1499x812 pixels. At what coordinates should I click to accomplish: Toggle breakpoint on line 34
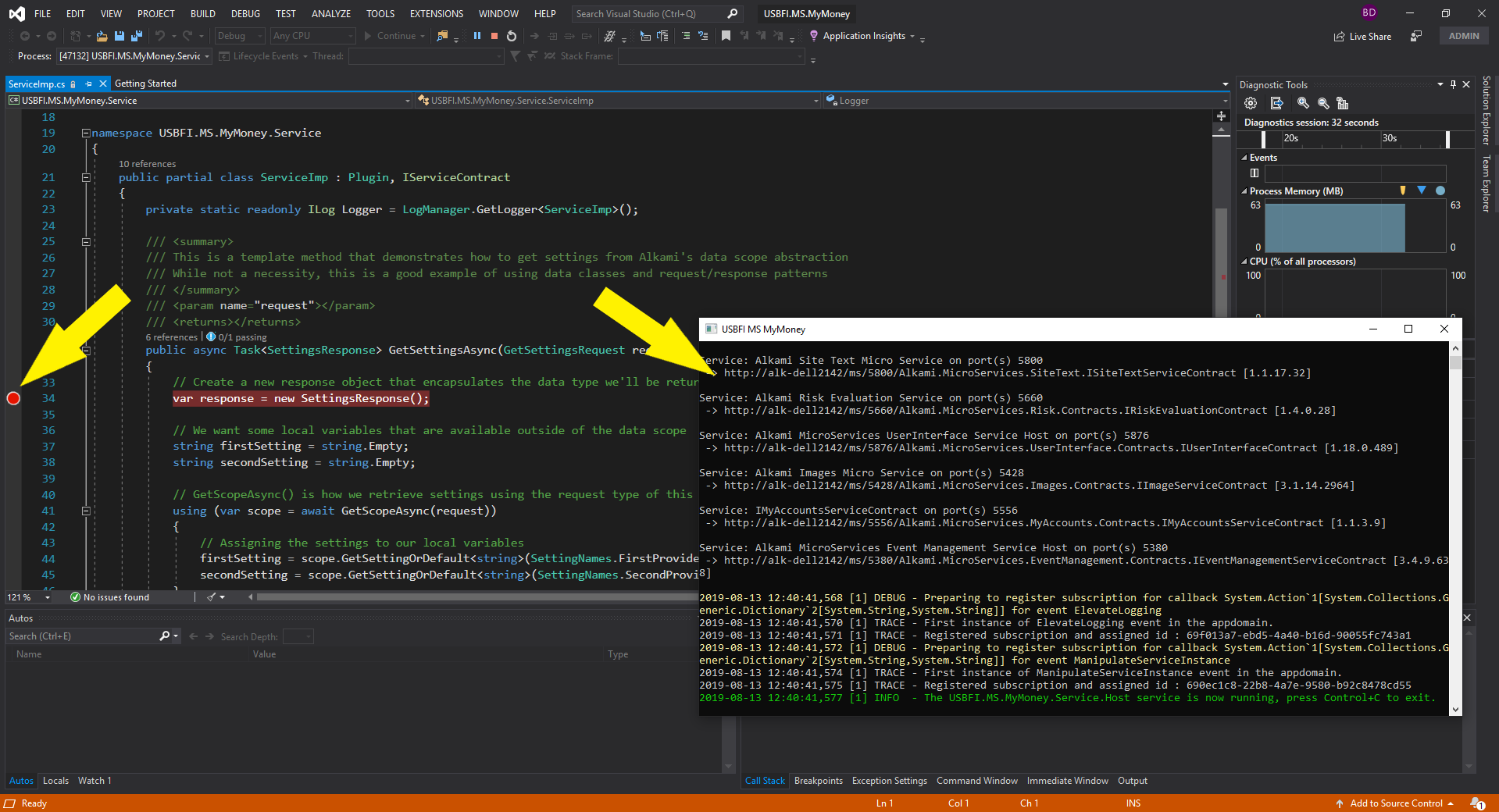tap(13, 399)
